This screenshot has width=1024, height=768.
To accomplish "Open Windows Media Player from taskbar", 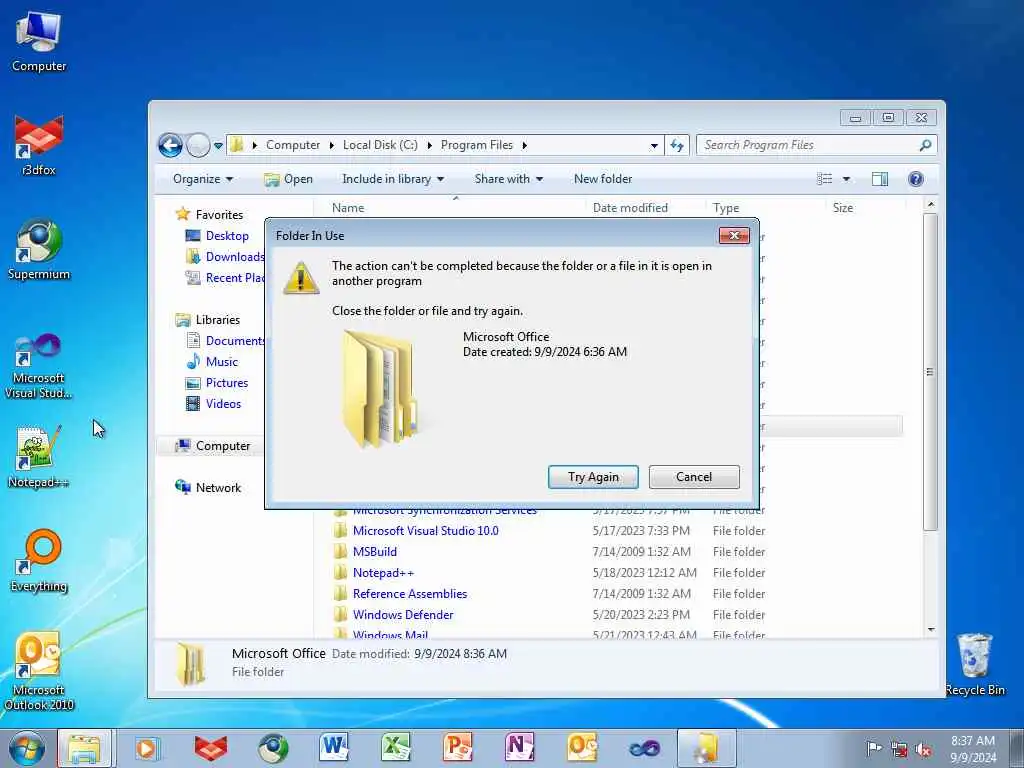I will (x=147, y=748).
